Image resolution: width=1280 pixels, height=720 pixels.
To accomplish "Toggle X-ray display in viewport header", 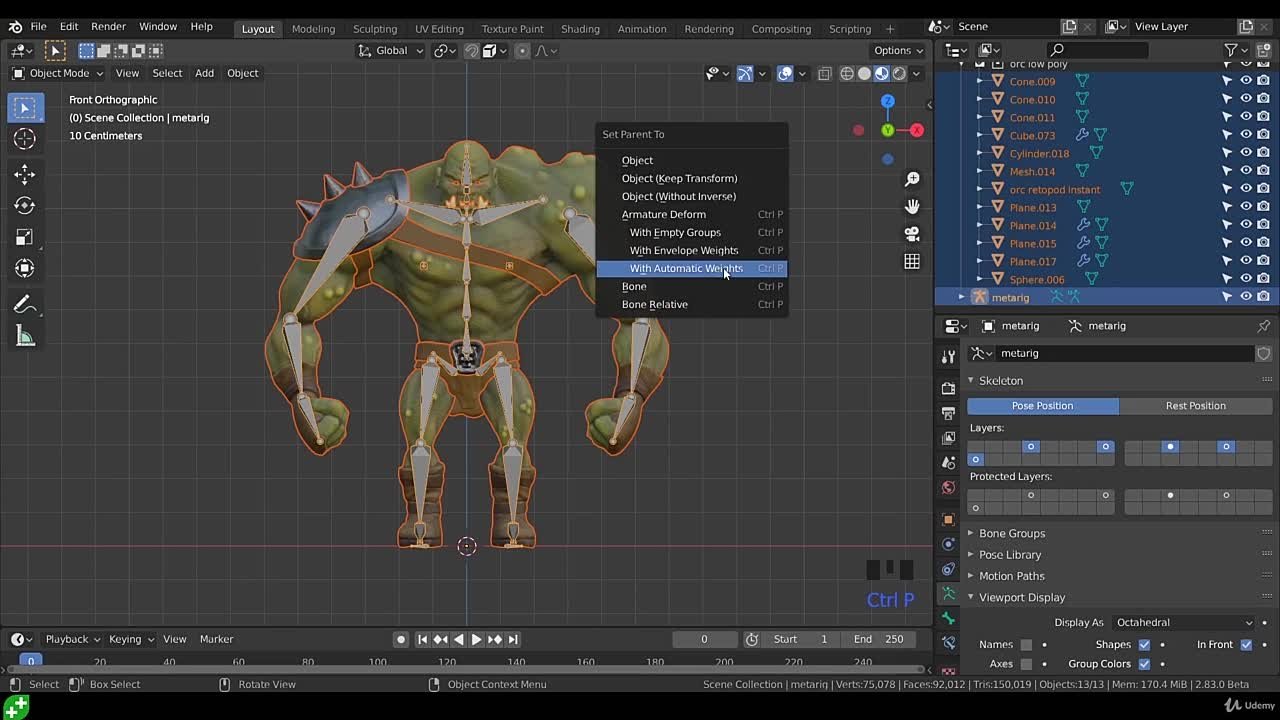I will (824, 73).
